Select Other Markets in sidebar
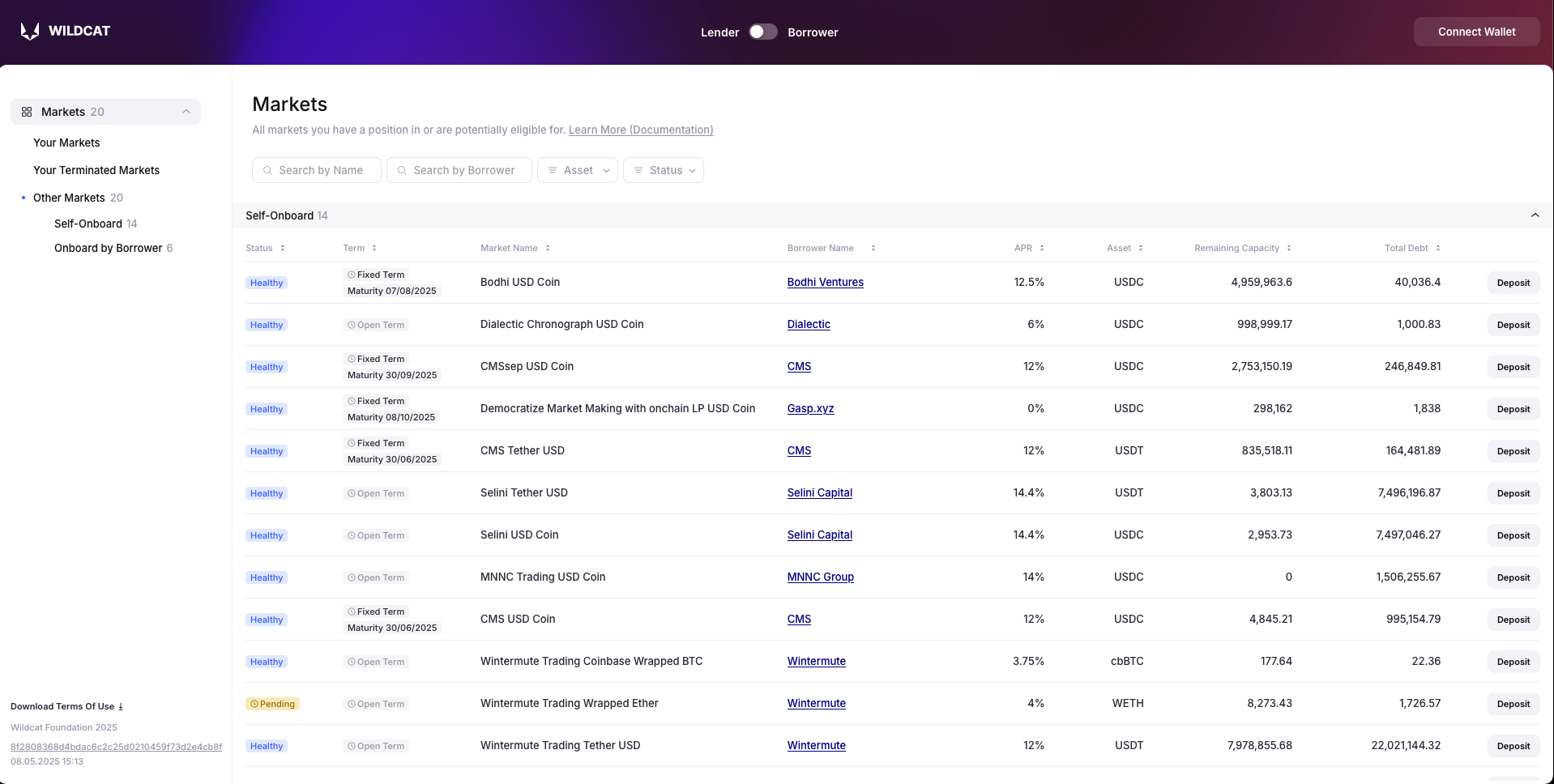The height and width of the screenshot is (784, 1554). click(69, 198)
